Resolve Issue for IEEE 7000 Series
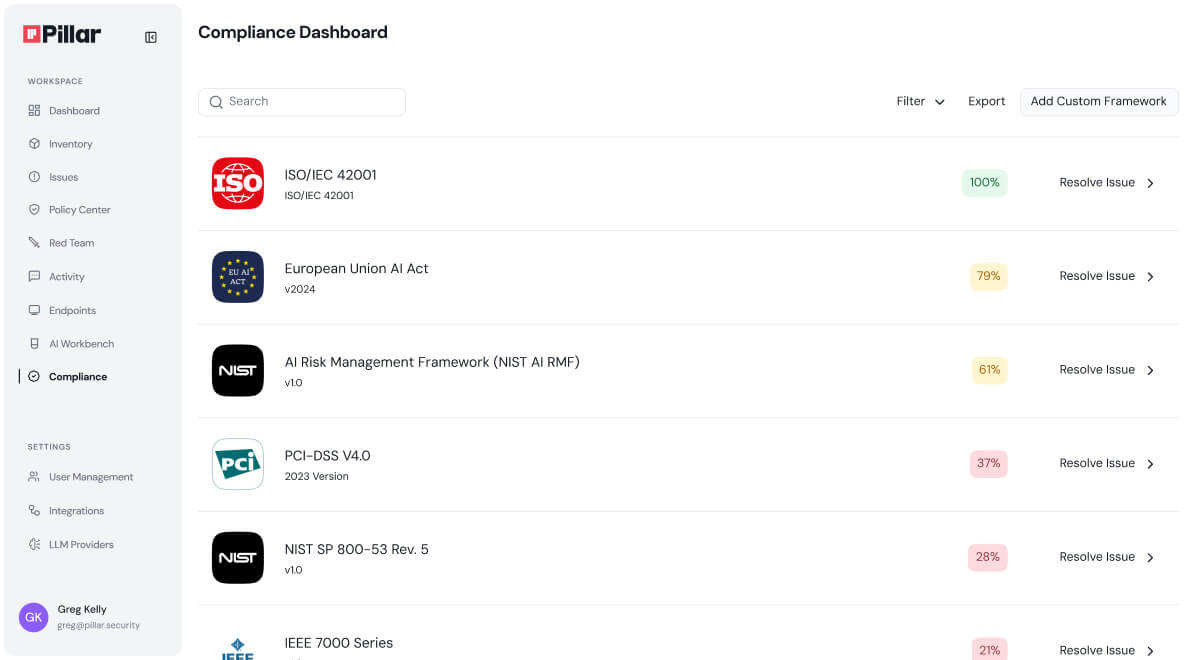 pos(1097,651)
